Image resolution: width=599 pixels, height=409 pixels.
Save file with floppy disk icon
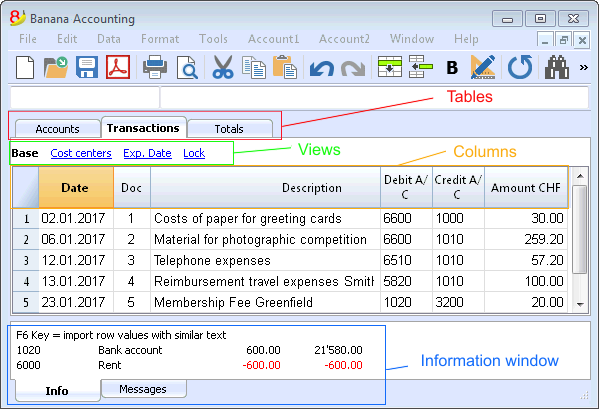(87, 68)
